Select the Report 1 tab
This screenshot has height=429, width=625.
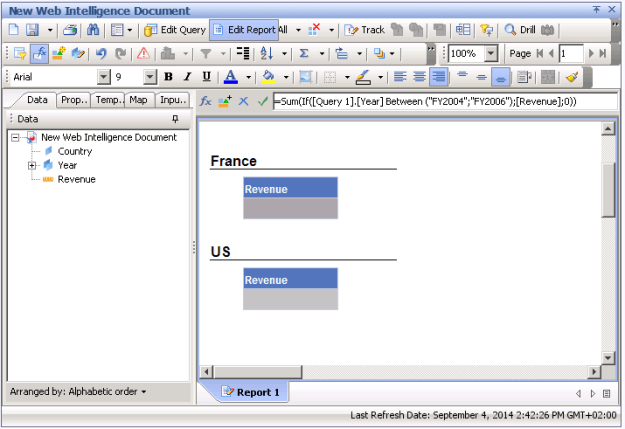pos(251,392)
